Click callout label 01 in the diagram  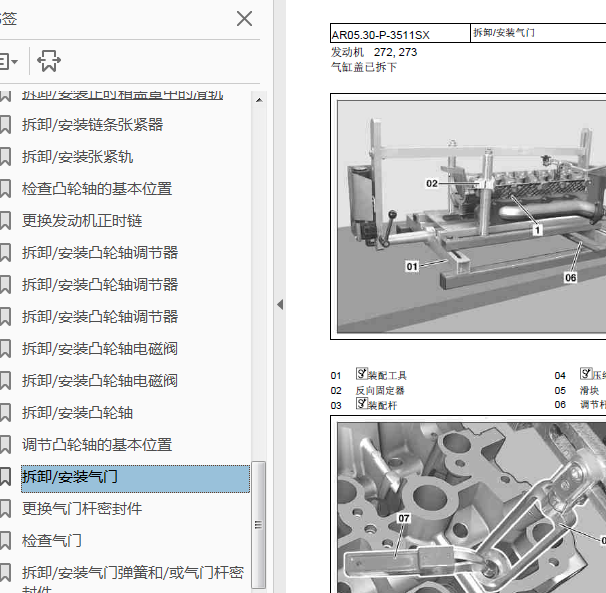tap(412, 266)
